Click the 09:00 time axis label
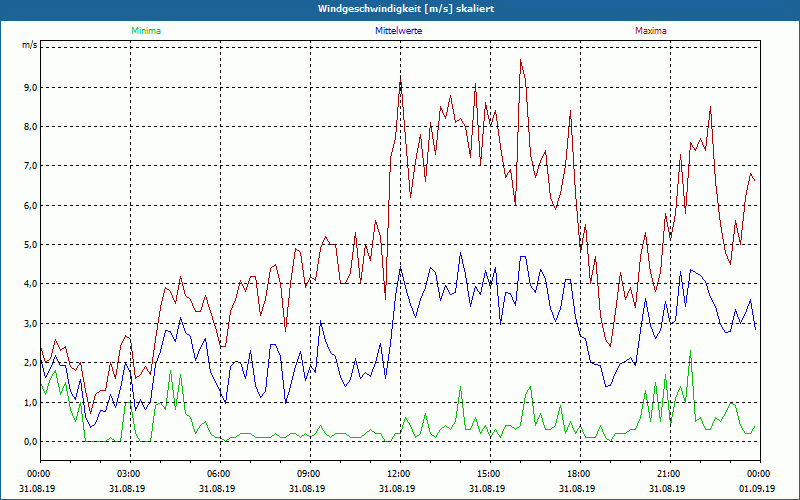800x500 pixels. pos(310,474)
